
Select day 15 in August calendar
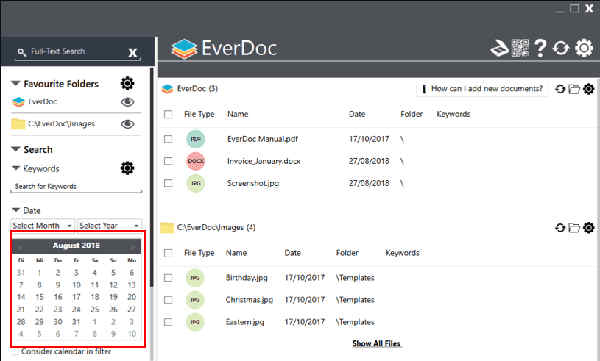(x=39, y=297)
